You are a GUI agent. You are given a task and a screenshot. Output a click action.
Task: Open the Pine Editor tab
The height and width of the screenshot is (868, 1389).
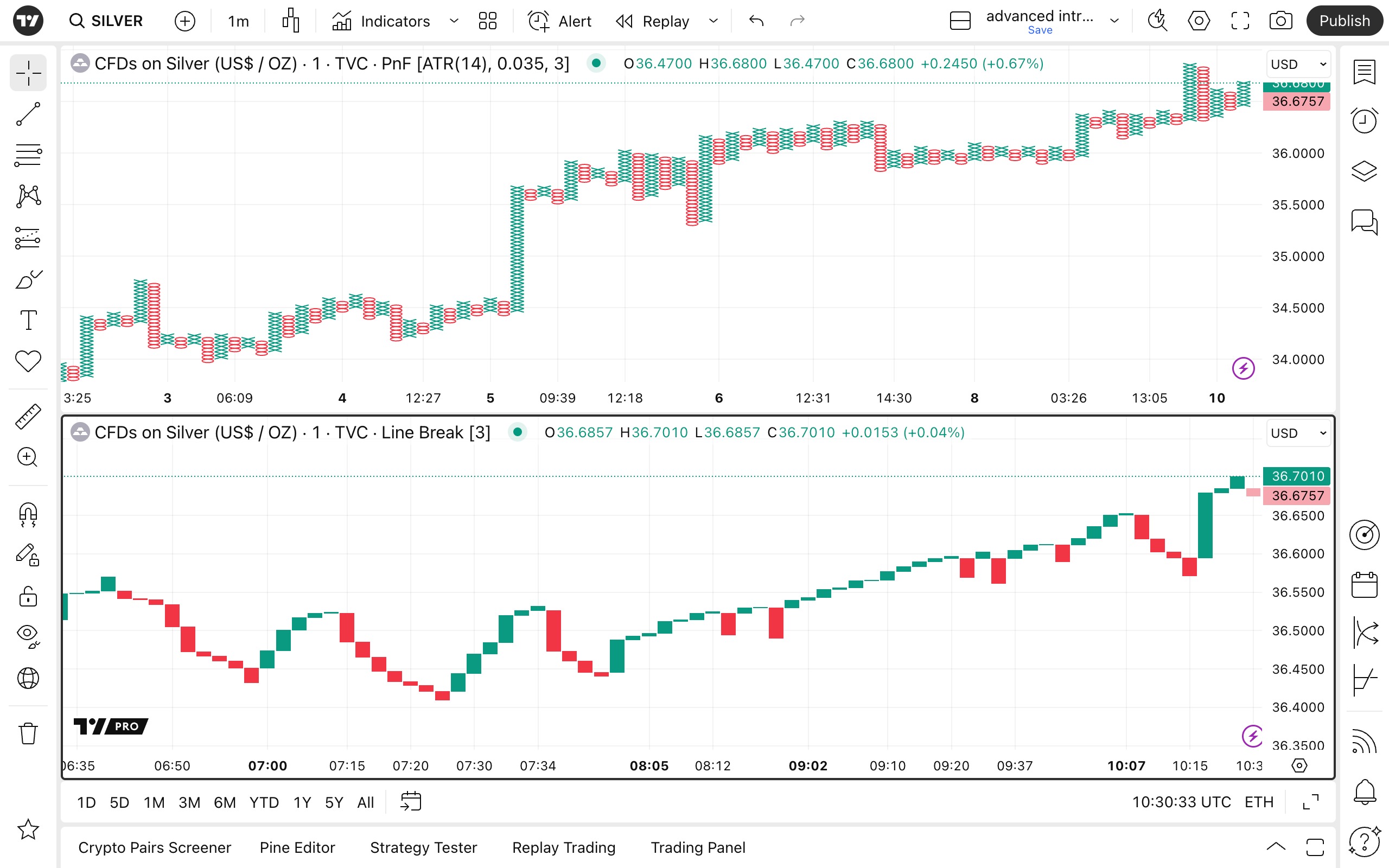pyautogui.click(x=297, y=847)
